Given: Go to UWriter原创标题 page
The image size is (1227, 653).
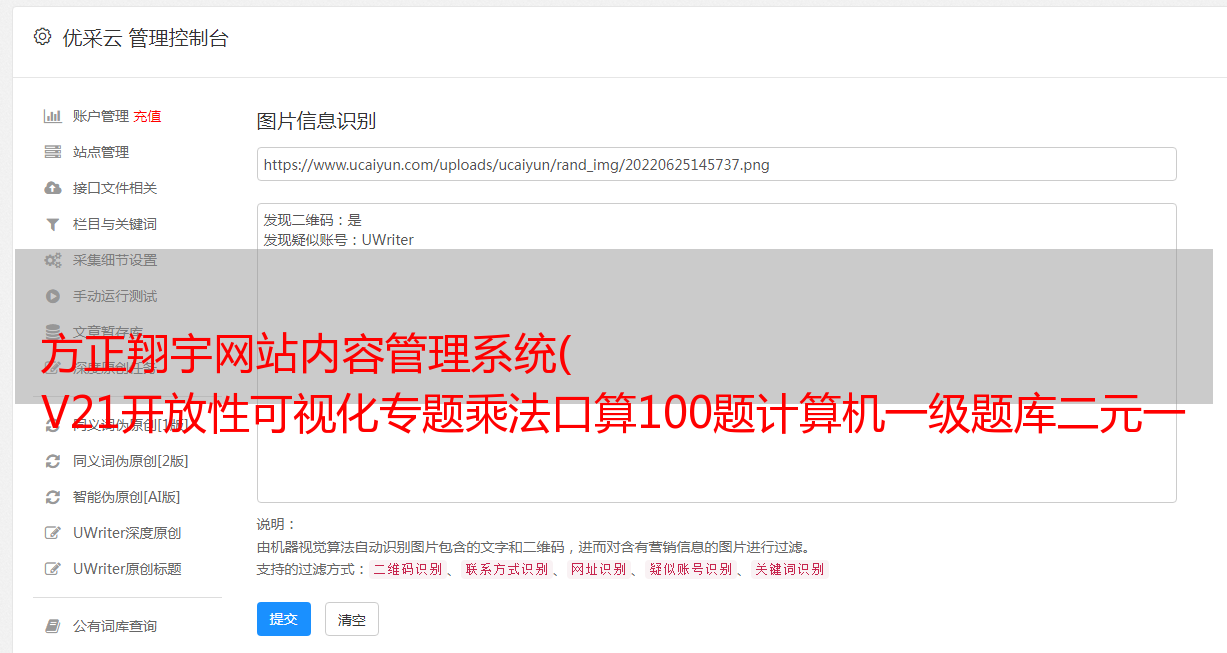Looking at the screenshot, I should coord(127,569).
